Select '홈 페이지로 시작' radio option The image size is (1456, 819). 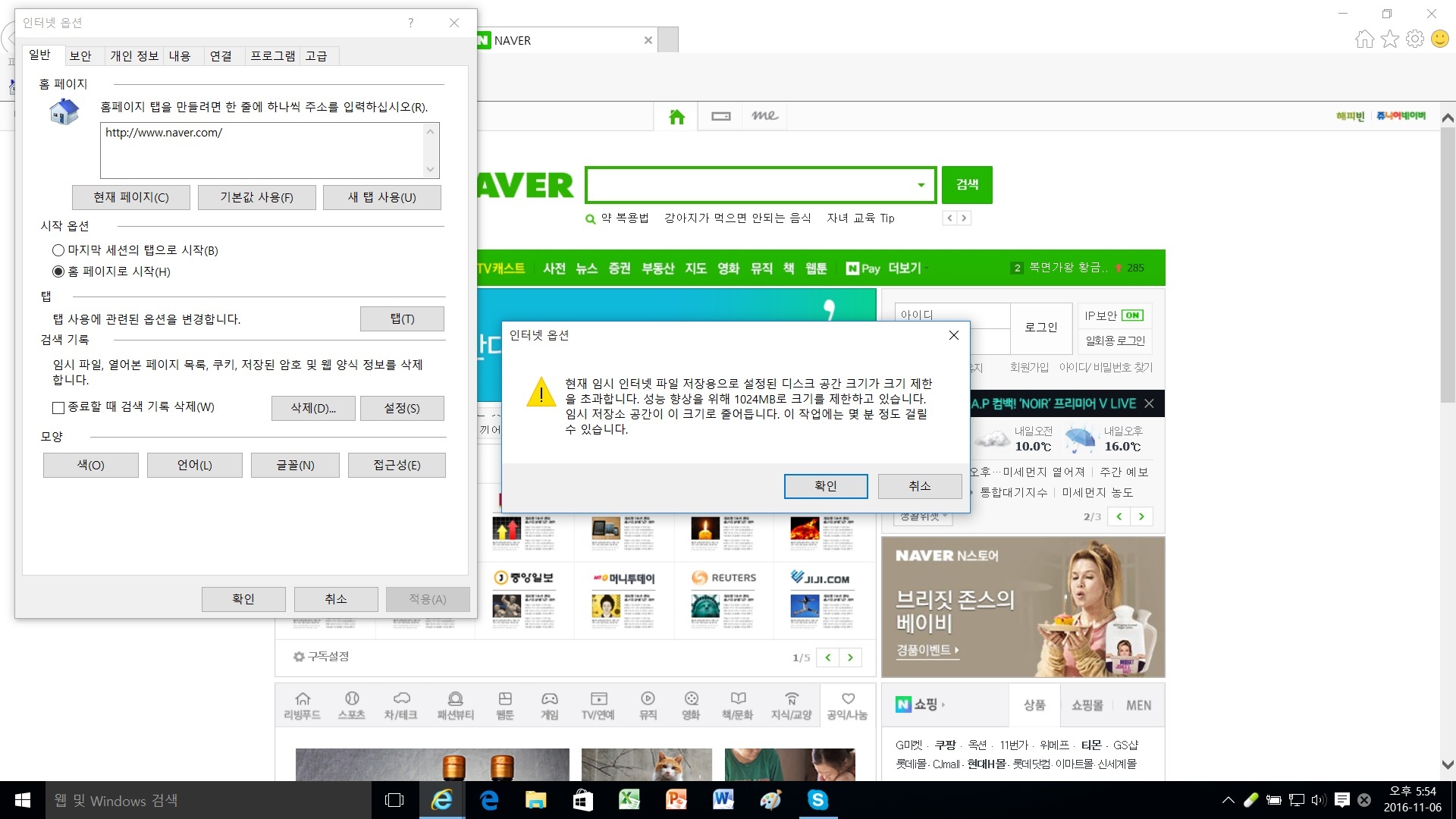pyautogui.click(x=58, y=271)
